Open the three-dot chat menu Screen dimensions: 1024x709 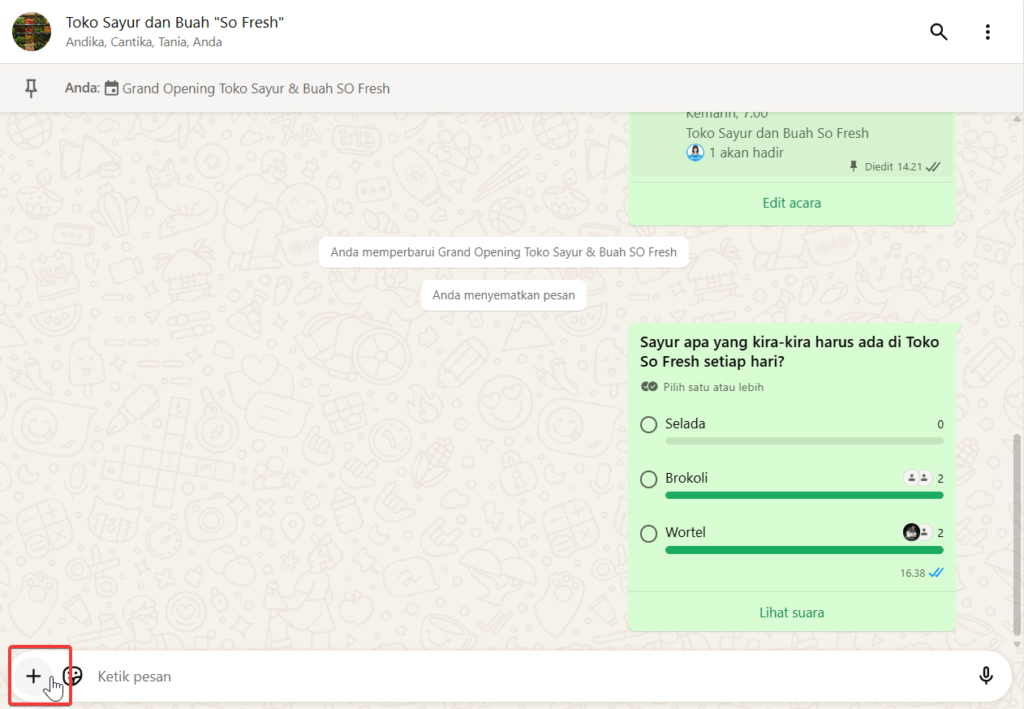[x=987, y=32]
